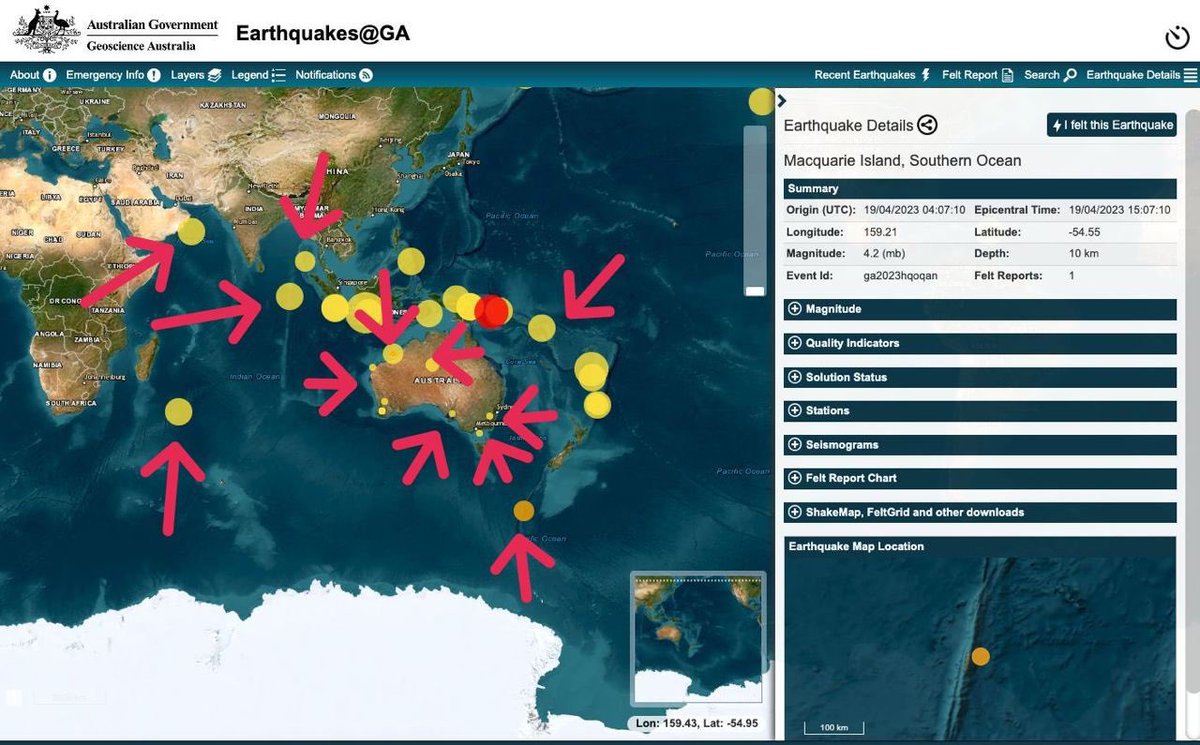The image size is (1200, 745).
Task: Select the red earthquake marker near Papua New Guinea
Action: pyautogui.click(x=492, y=311)
